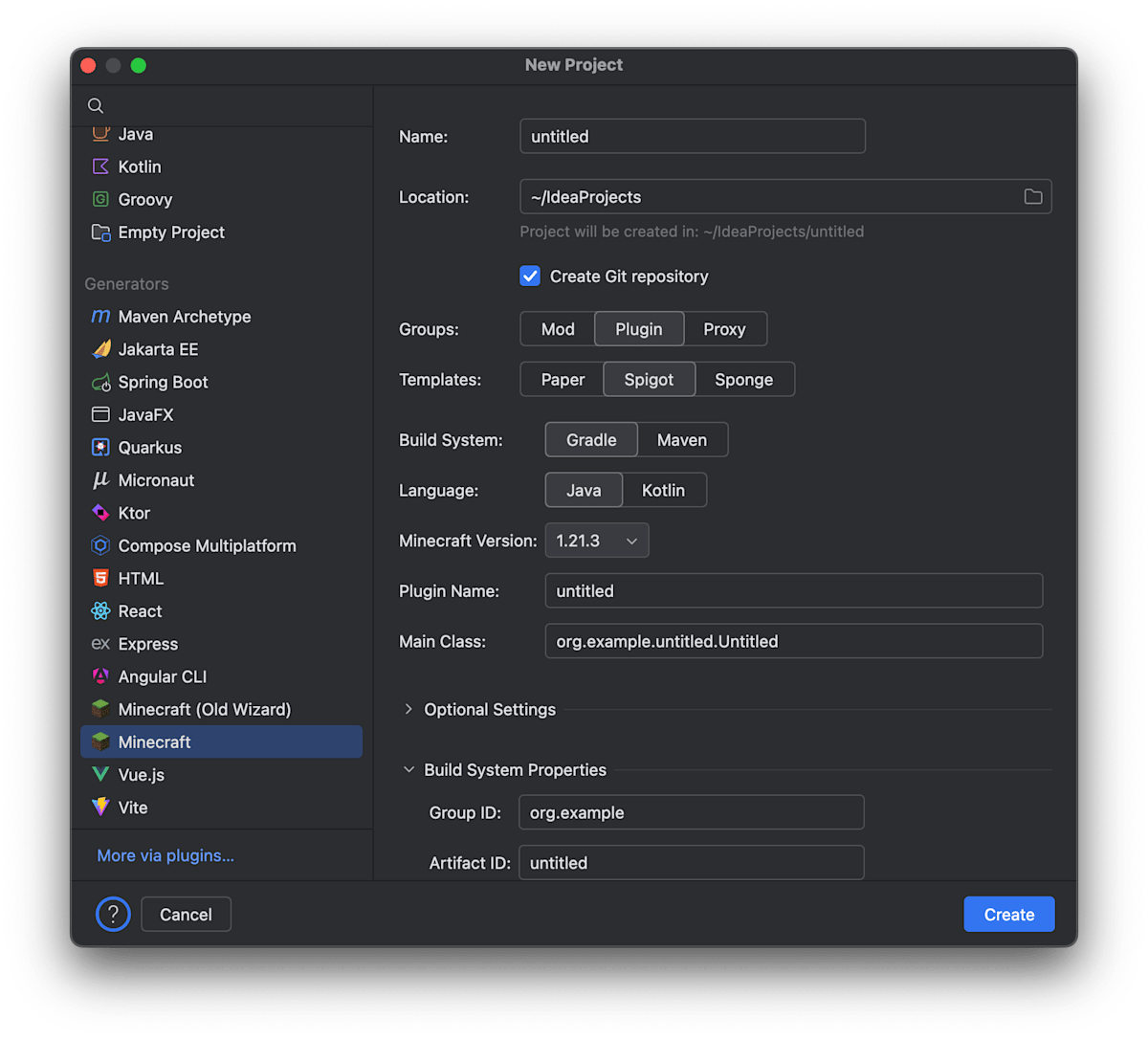Click the Compose Multiplatform icon
The image size is (1148, 1040).
tap(100, 545)
